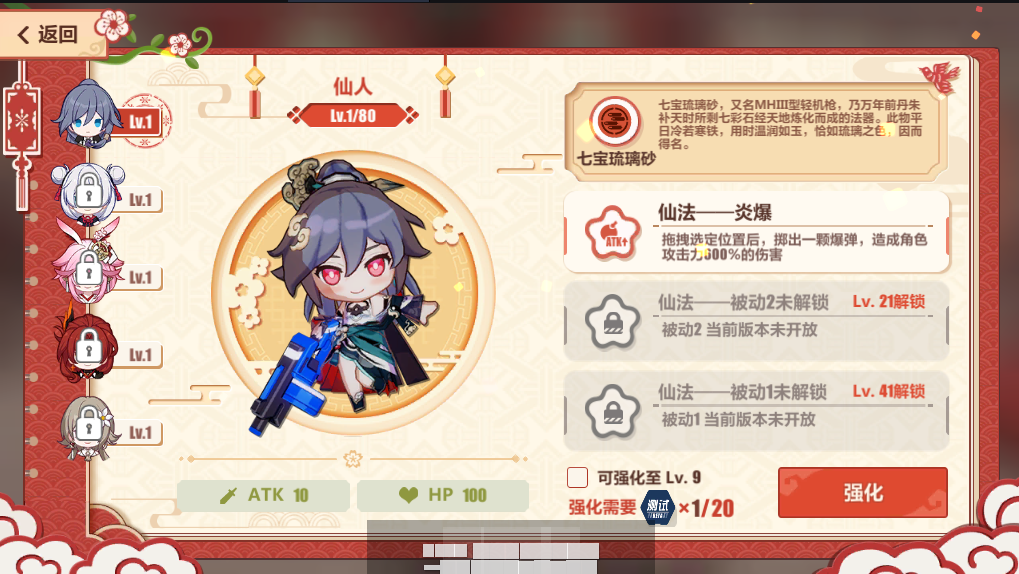Click the 七宝琉璃砂 weapon emblem icon
Screen dimensions: 1019x574
(x=613, y=121)
